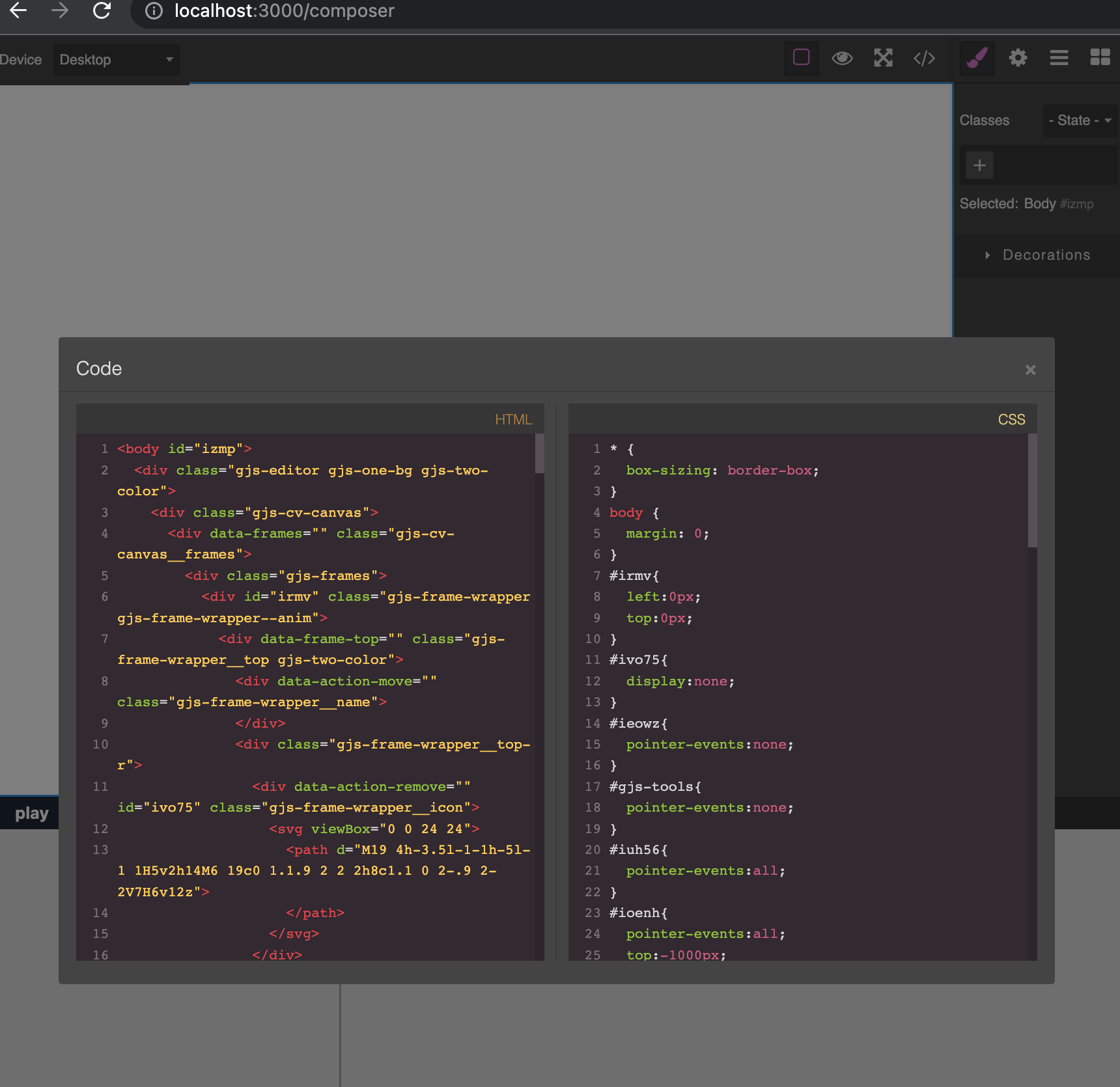The image size is (1120, 1087).
Task: Enter fullscreen mode with the arrows icon
Action: tap(883, 58)
